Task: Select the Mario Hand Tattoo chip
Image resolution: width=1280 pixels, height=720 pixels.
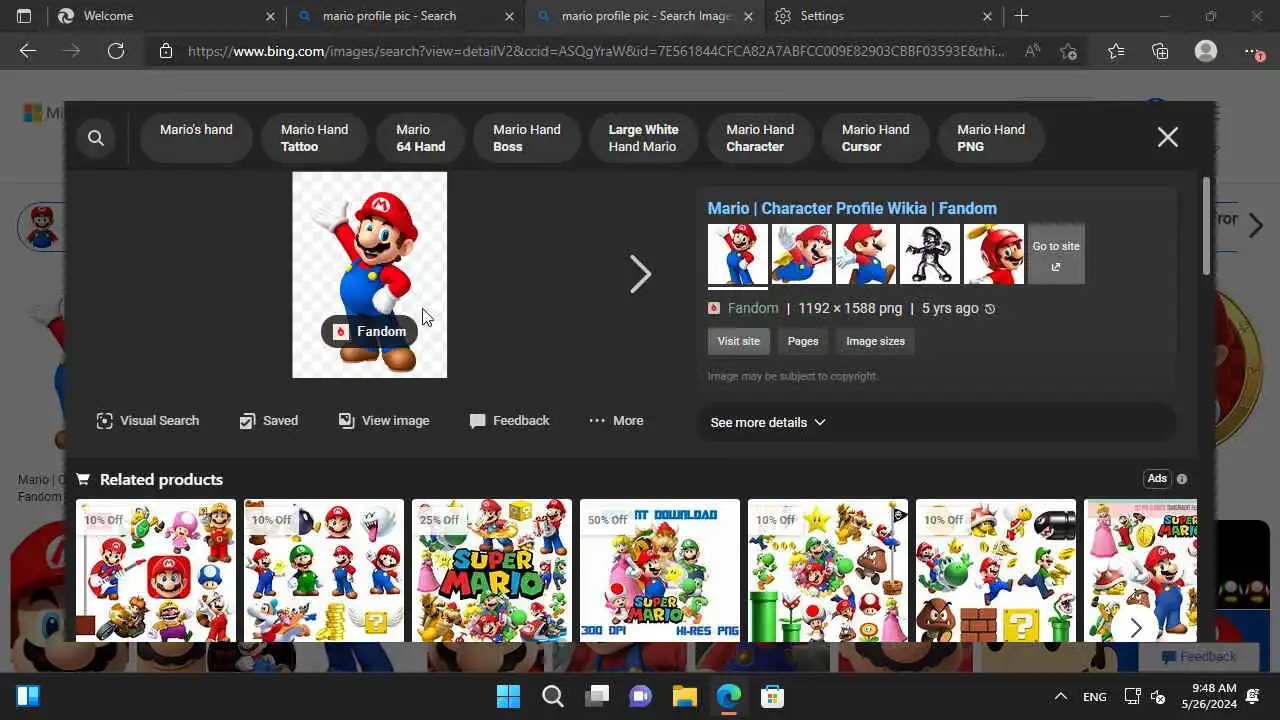Action: (x=314, y=138)
